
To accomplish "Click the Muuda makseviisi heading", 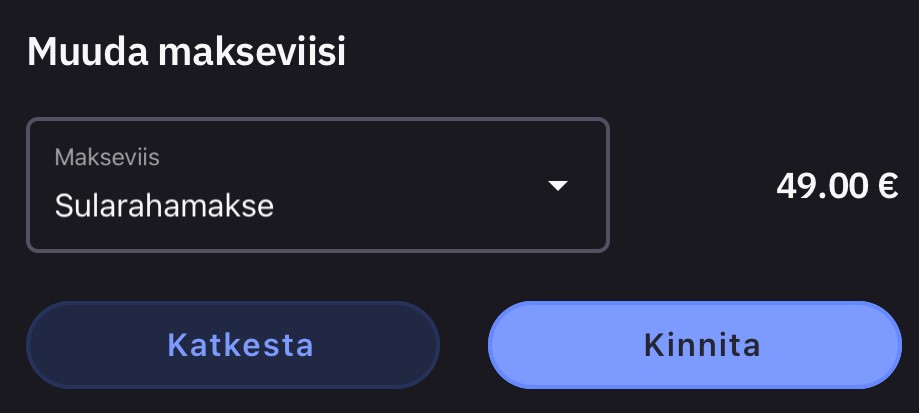I will [186, 51].
